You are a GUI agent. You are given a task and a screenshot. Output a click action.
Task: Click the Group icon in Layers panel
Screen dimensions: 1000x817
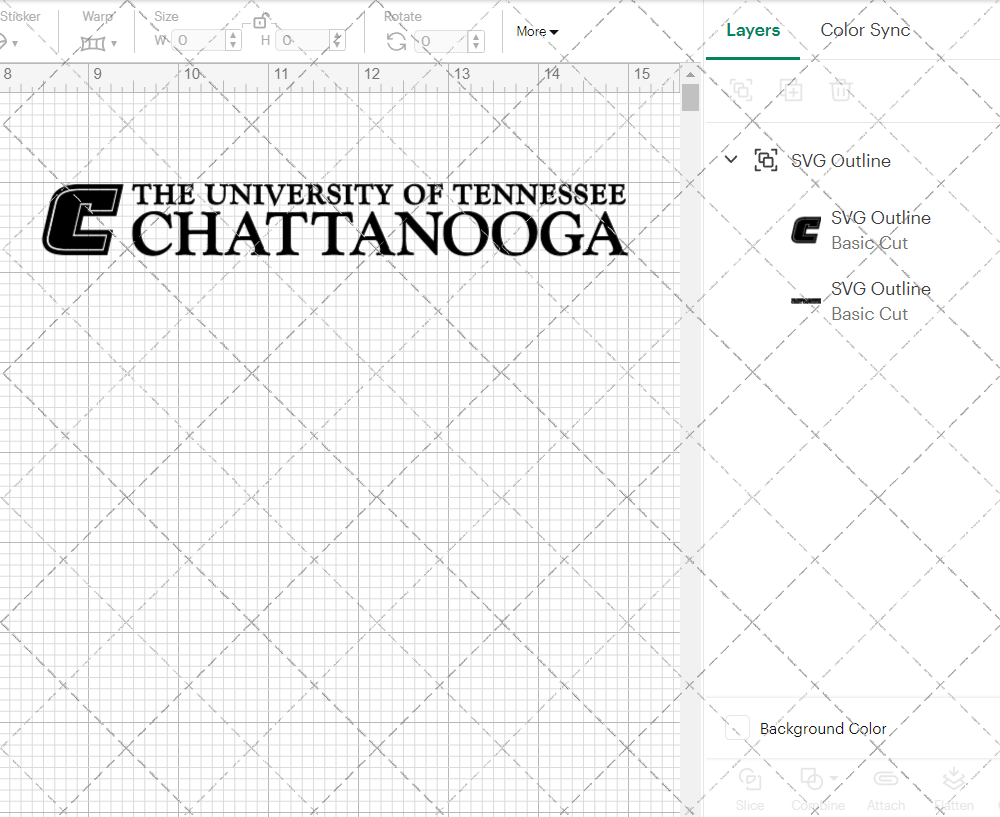[741, 90]
